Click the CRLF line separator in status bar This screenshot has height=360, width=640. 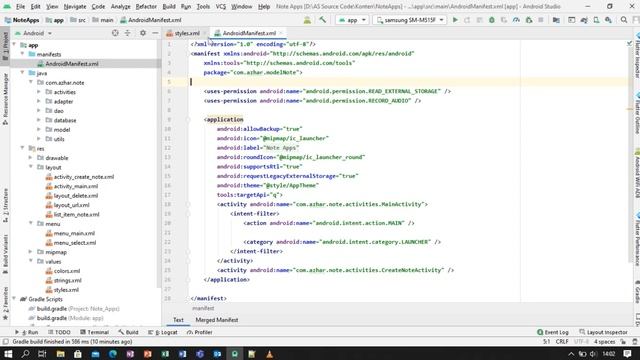tap(562, 342)
